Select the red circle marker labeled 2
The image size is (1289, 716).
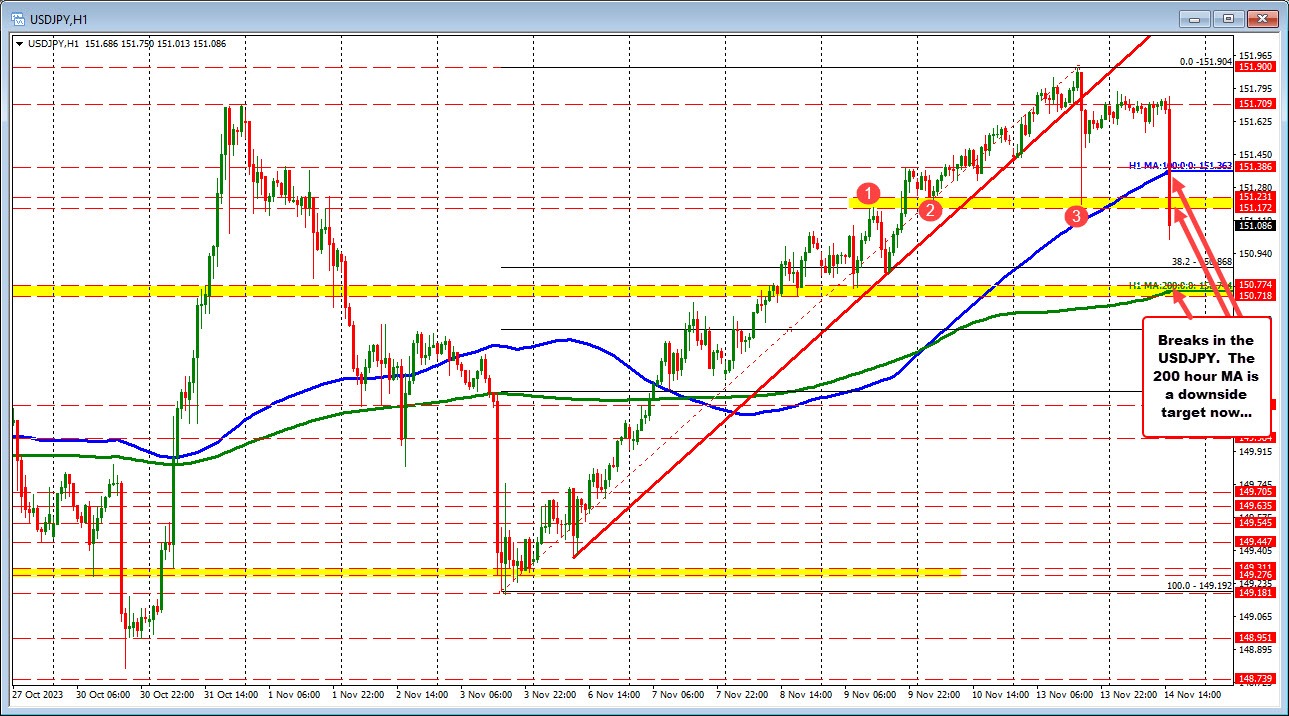point(932,210)
